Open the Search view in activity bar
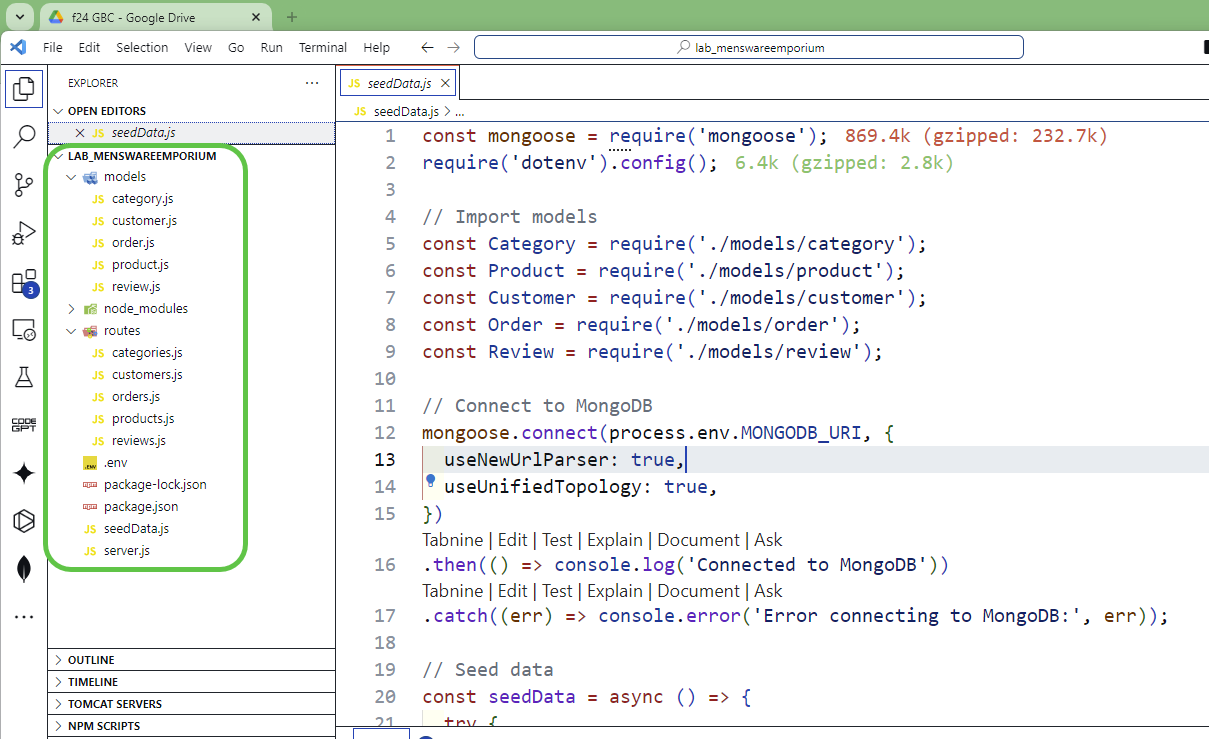The width and height of the screenshot is (1209, 739). pyautogui.click(x=24, y=136)
